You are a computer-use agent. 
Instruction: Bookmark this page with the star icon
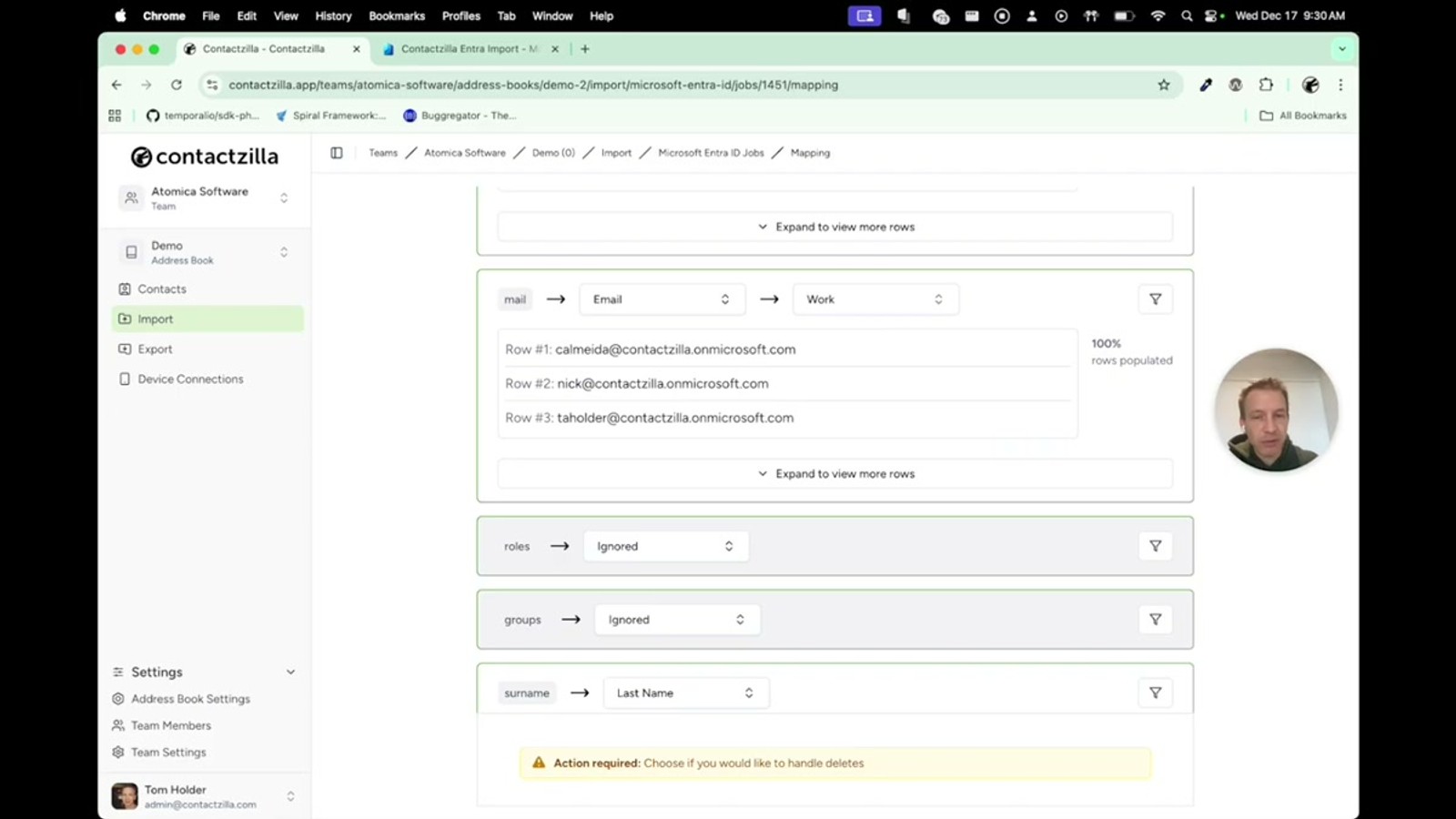[1163, 85]
